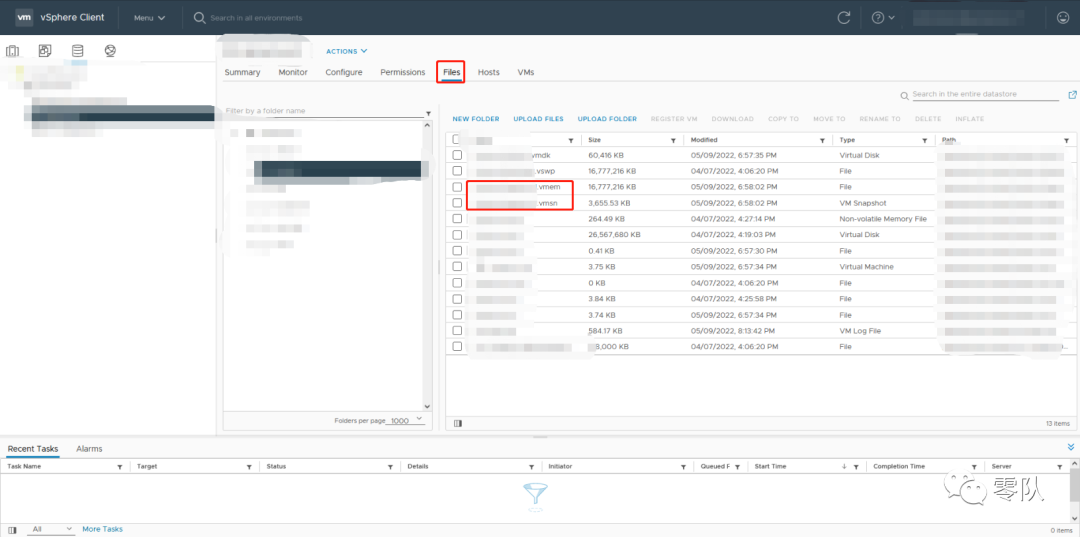Viewport: 1080px width, 537px height.
Task: Click the Modified column filter icon
Action: coord(822,140)
